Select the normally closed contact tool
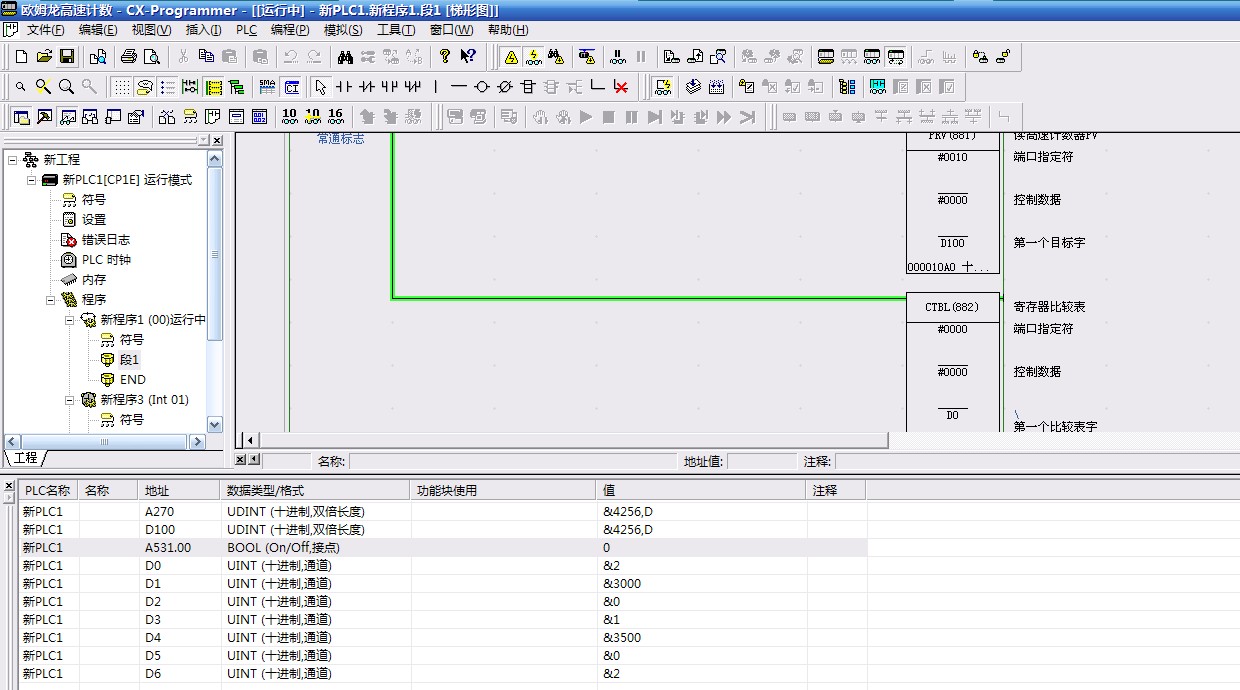 point(367,87)
